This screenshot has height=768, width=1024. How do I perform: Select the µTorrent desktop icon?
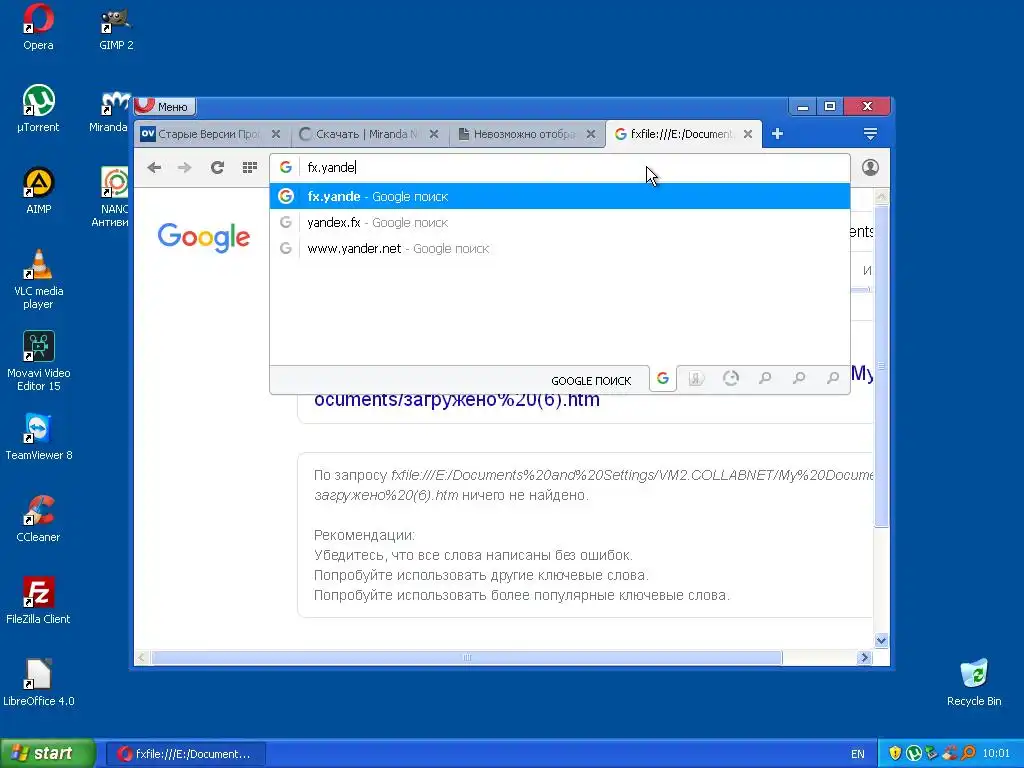[x=38, y=109]
